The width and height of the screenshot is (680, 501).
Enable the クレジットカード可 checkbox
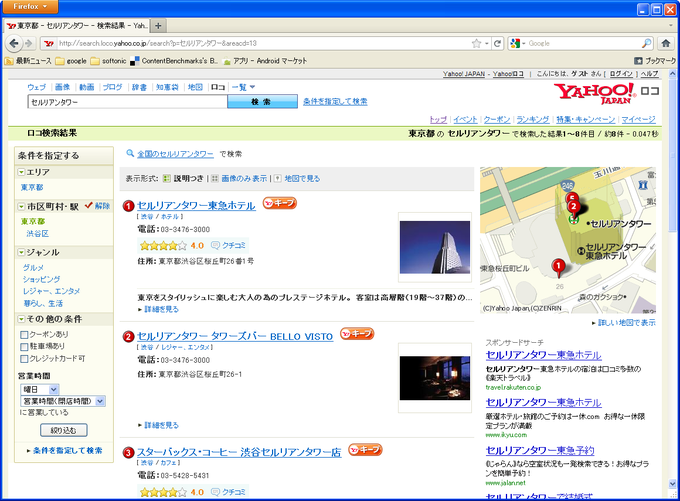click(x=24, y=359)
